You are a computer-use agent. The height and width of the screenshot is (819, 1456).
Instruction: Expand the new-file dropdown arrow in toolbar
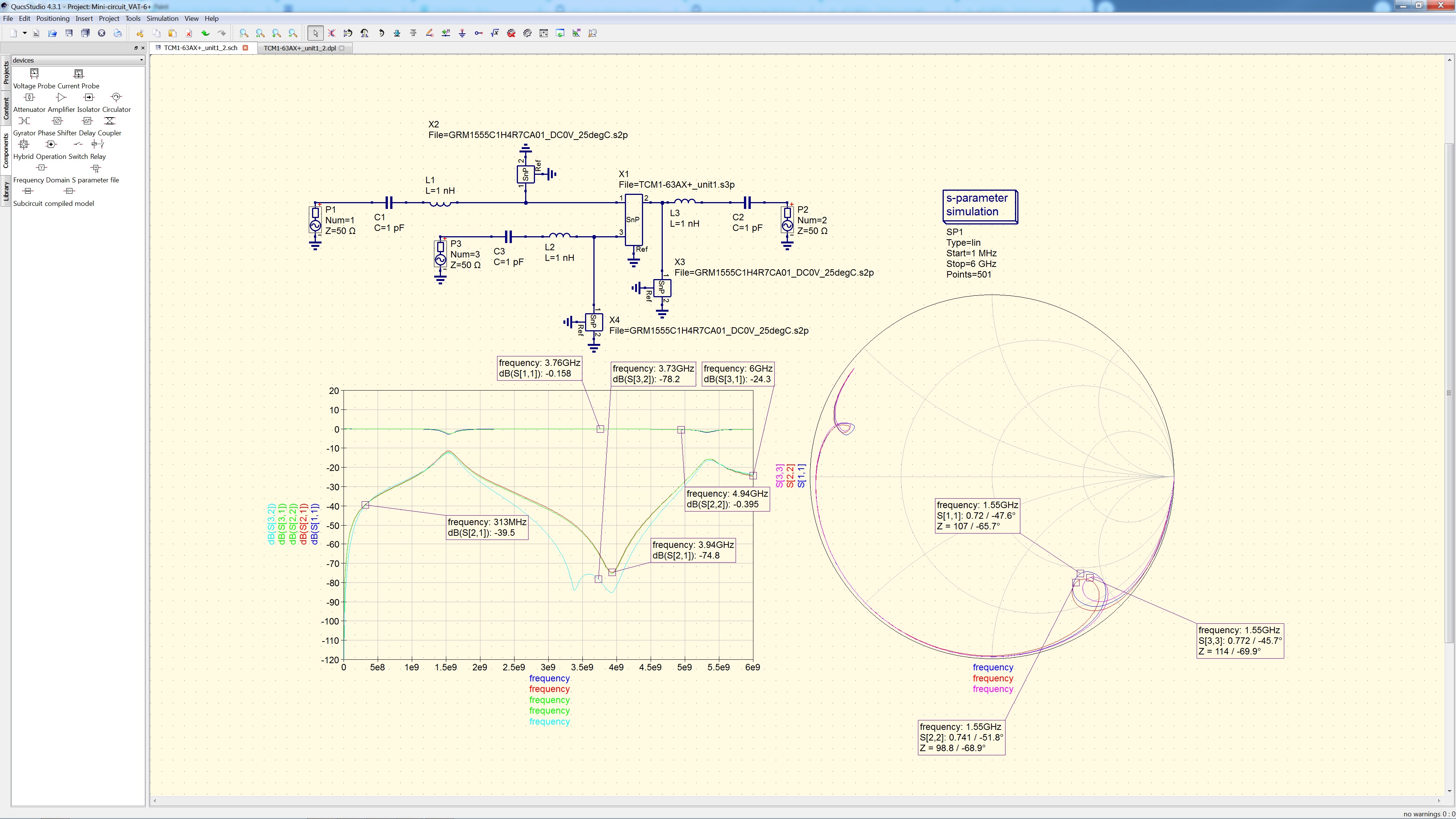point(25,33)
